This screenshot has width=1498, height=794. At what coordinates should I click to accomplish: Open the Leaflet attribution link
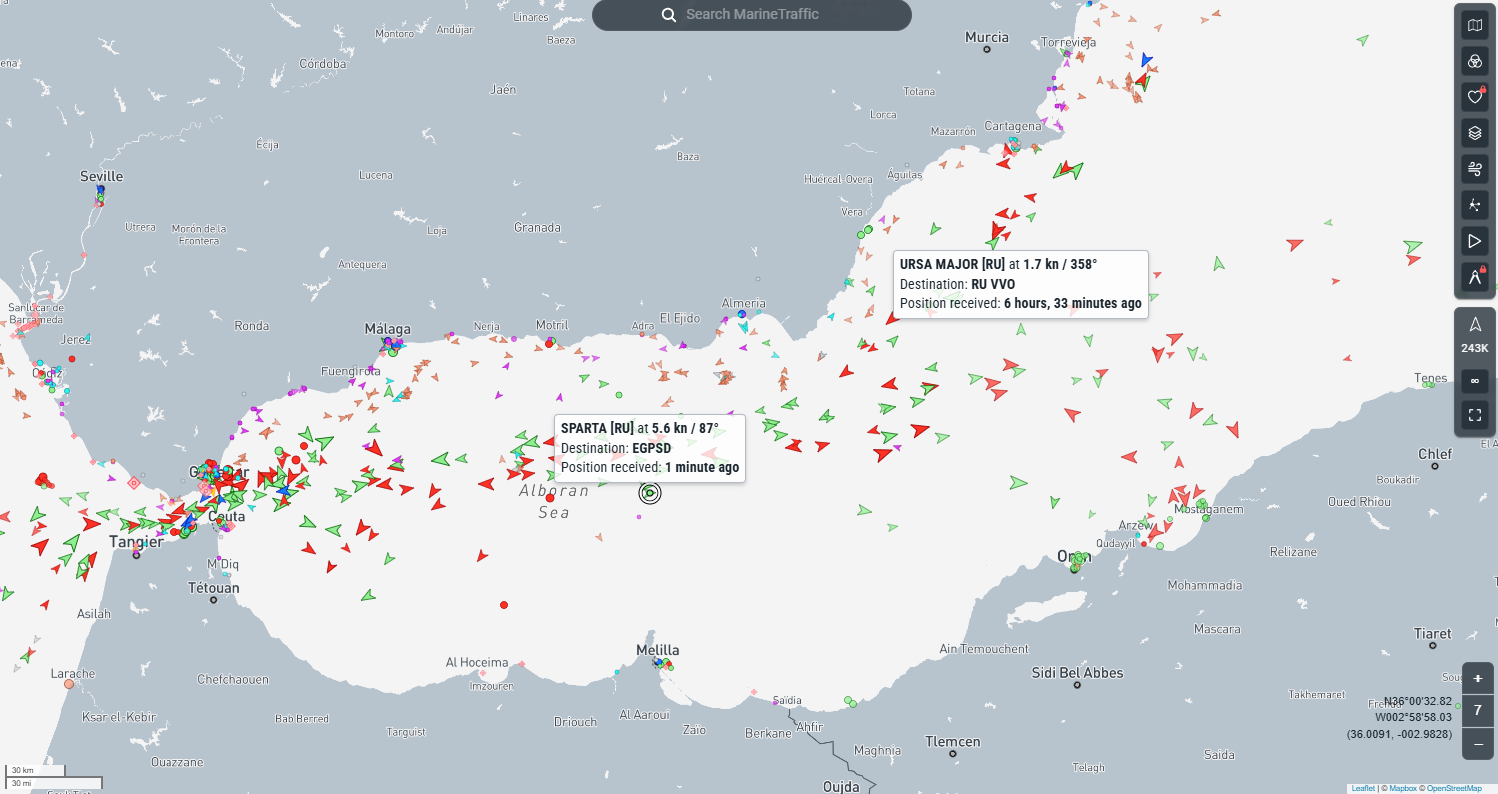(x=1363, y=788)
